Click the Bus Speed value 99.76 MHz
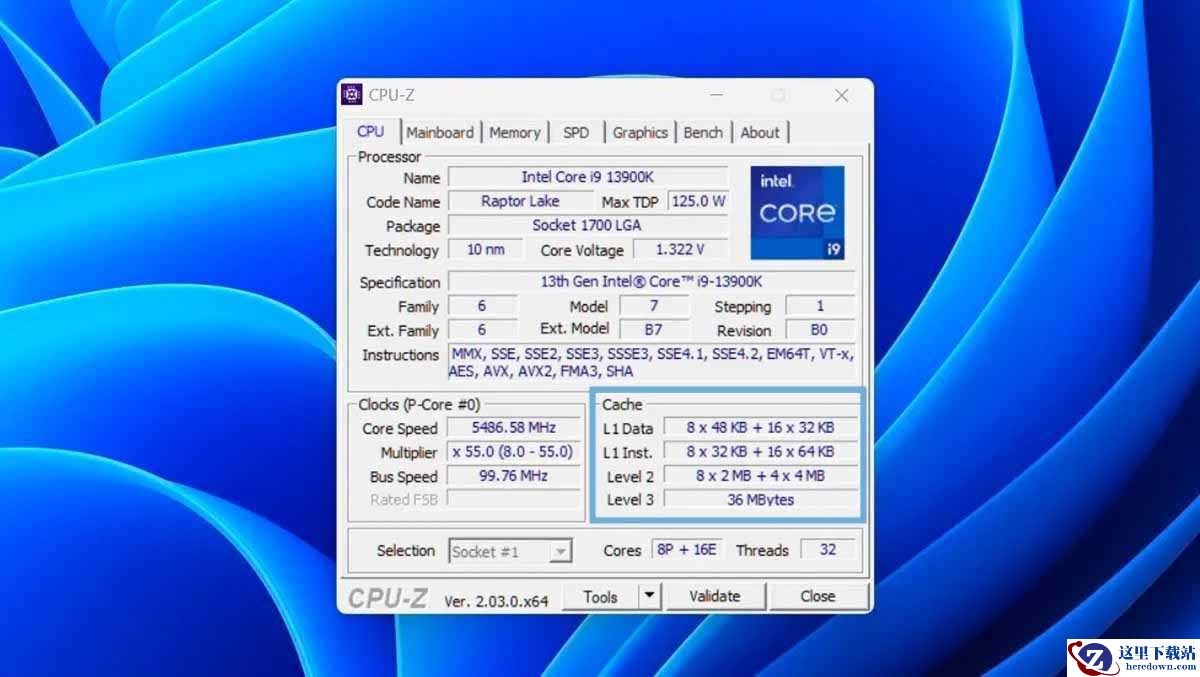 pos(514,476)
